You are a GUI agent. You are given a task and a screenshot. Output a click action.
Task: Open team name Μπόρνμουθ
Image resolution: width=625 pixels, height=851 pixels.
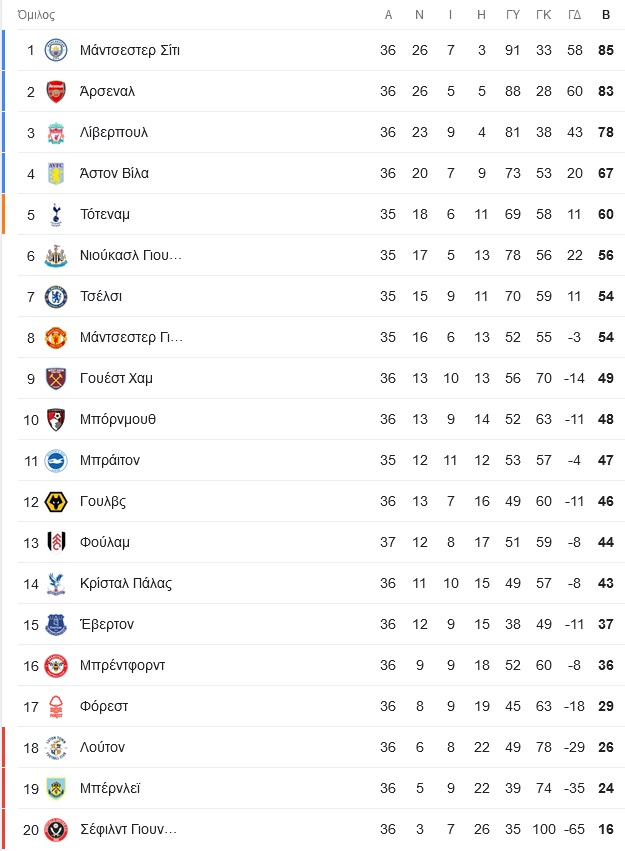coord(118,419)
